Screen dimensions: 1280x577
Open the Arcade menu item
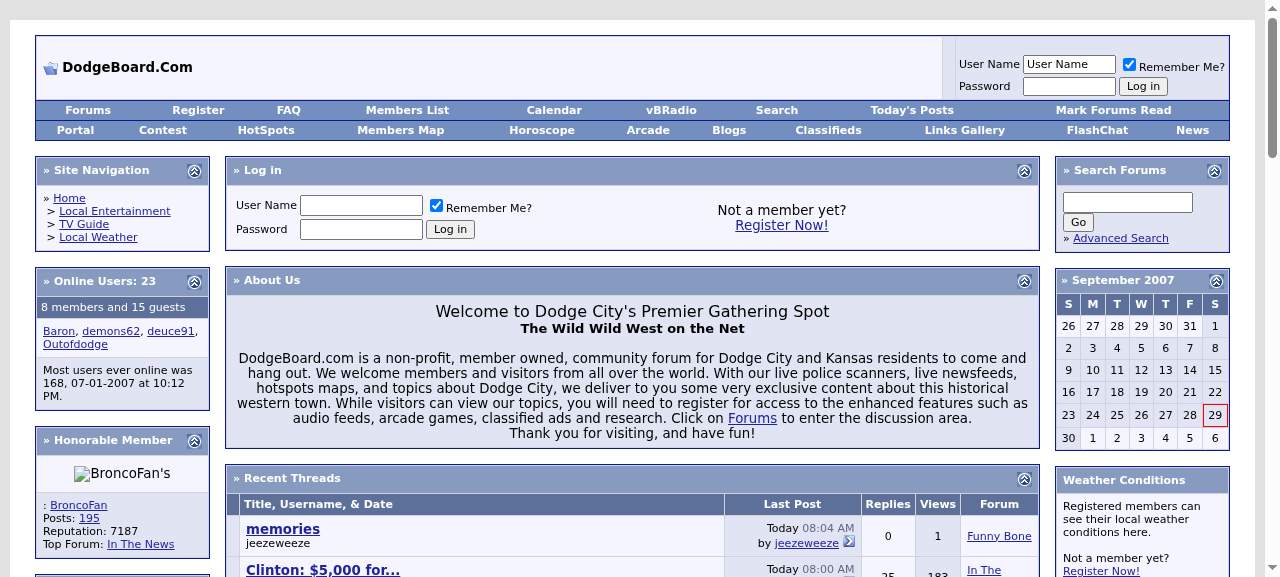tap(648, 130)
